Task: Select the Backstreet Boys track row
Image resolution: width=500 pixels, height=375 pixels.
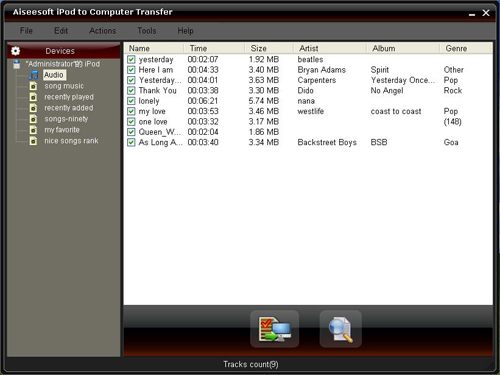Action: click(308, 142)
